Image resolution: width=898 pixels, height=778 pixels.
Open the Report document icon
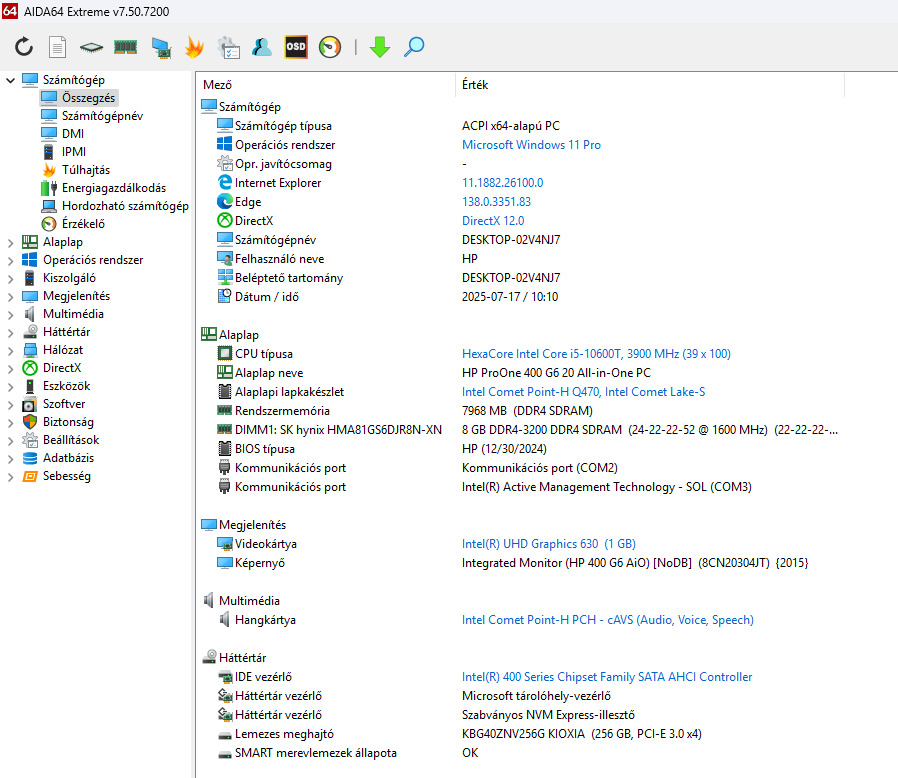coord(57,47)
